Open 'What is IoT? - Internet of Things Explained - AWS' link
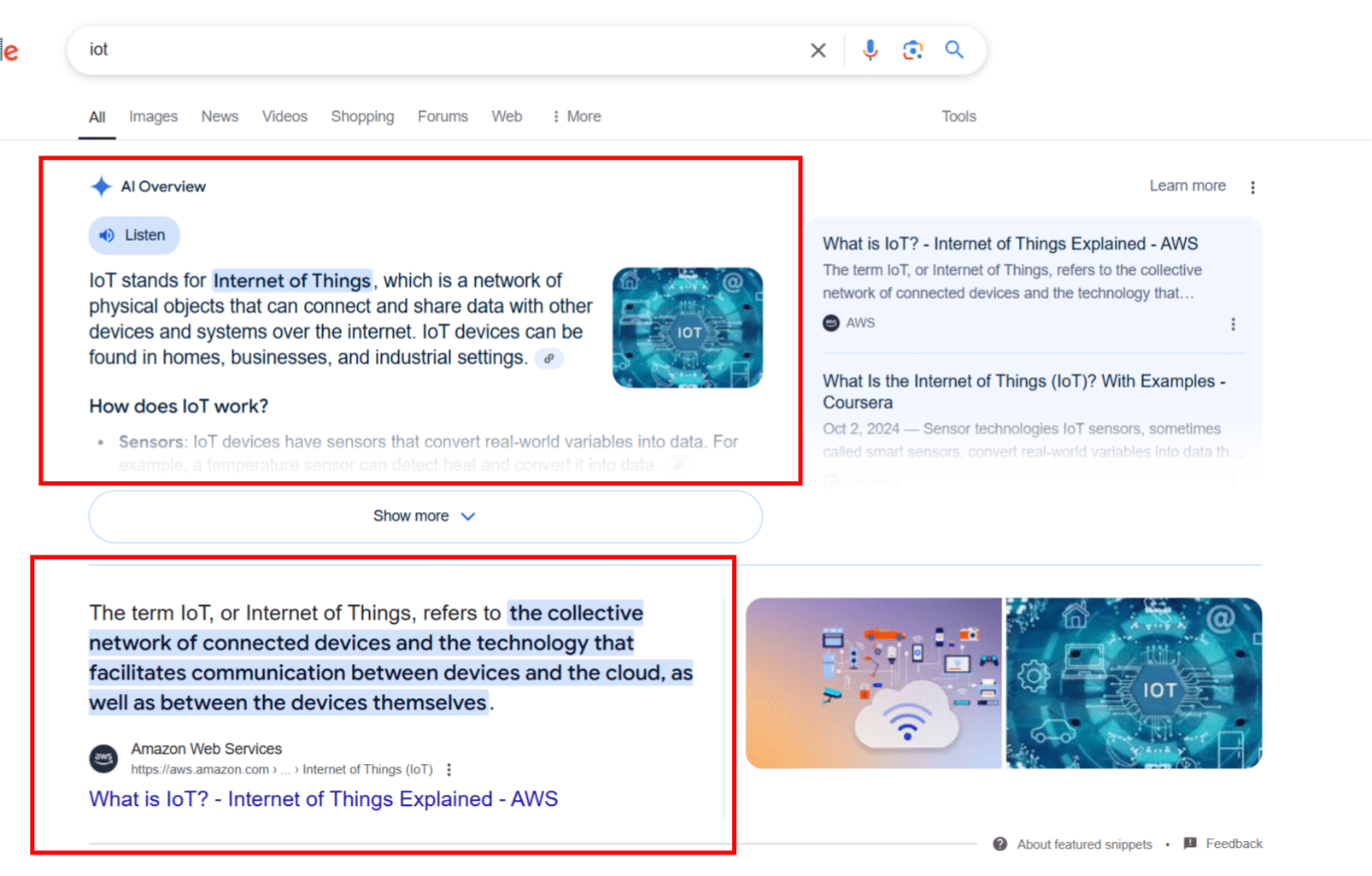Screen dimensions: 1372x876 (x=323, y=799)
